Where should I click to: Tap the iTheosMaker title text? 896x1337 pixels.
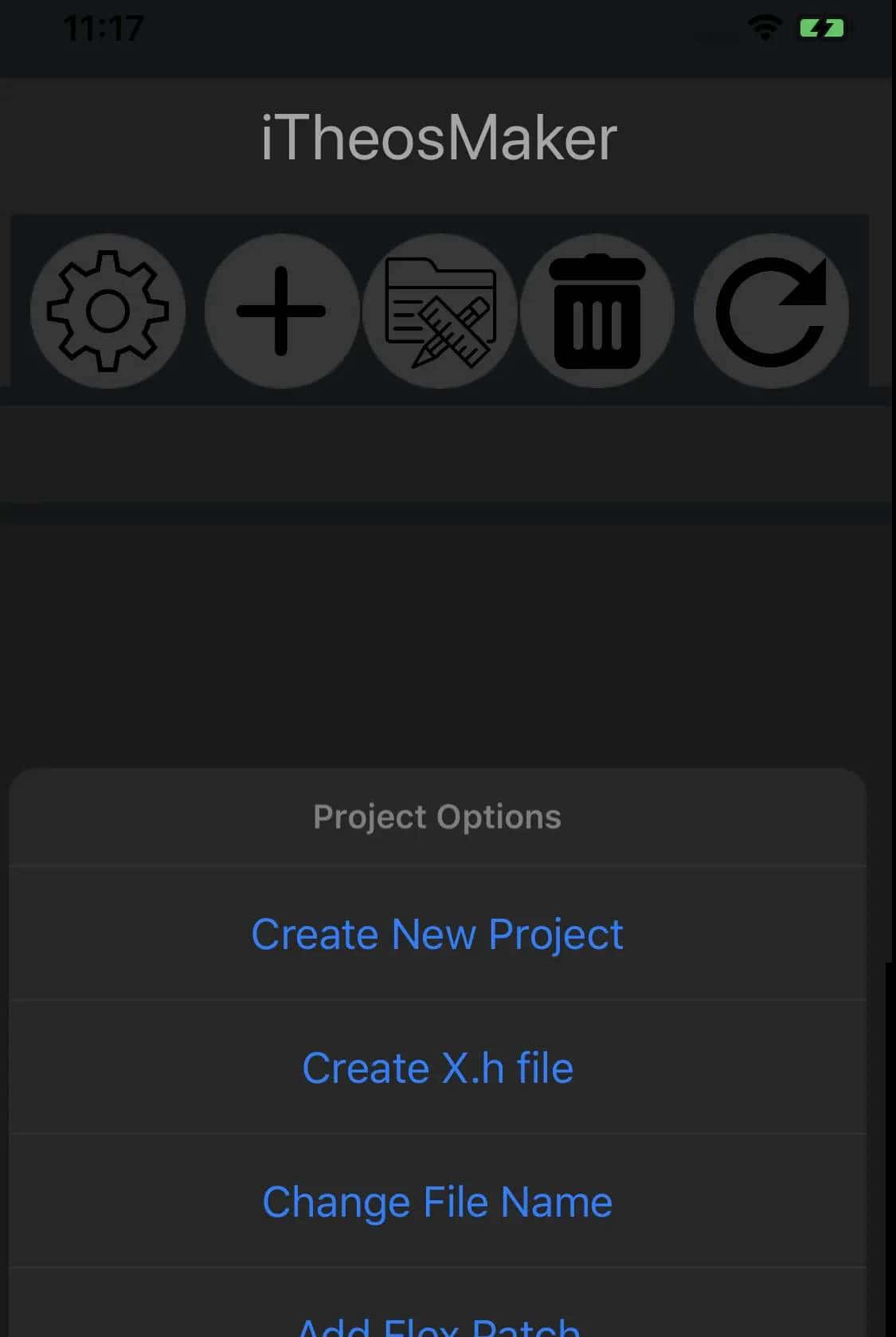point(439,139)
